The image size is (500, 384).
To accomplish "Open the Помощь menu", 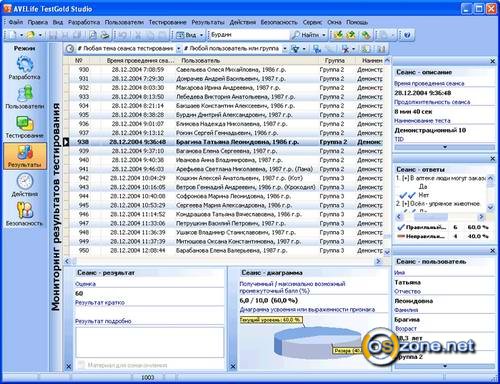I will click(x=357, y=22).
